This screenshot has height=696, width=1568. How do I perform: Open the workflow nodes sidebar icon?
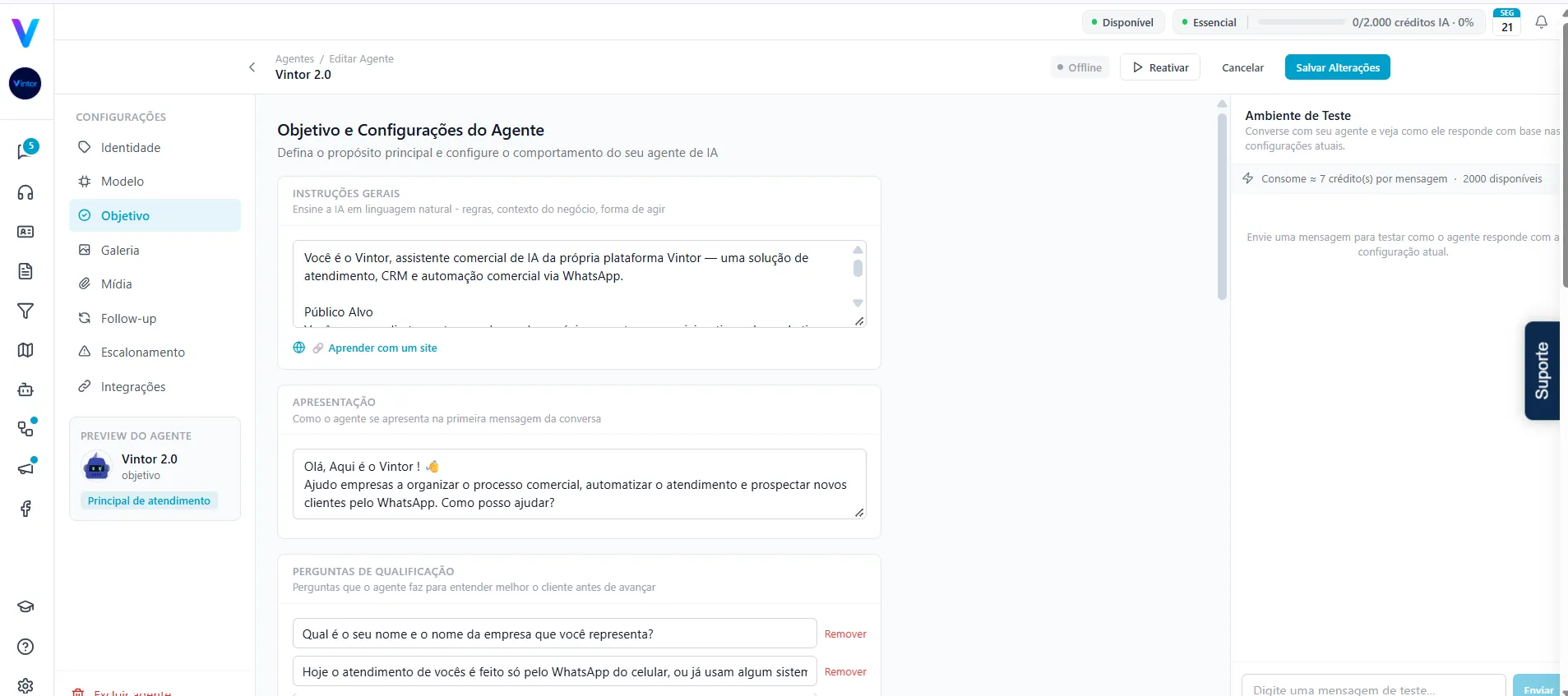pos(26,428)
